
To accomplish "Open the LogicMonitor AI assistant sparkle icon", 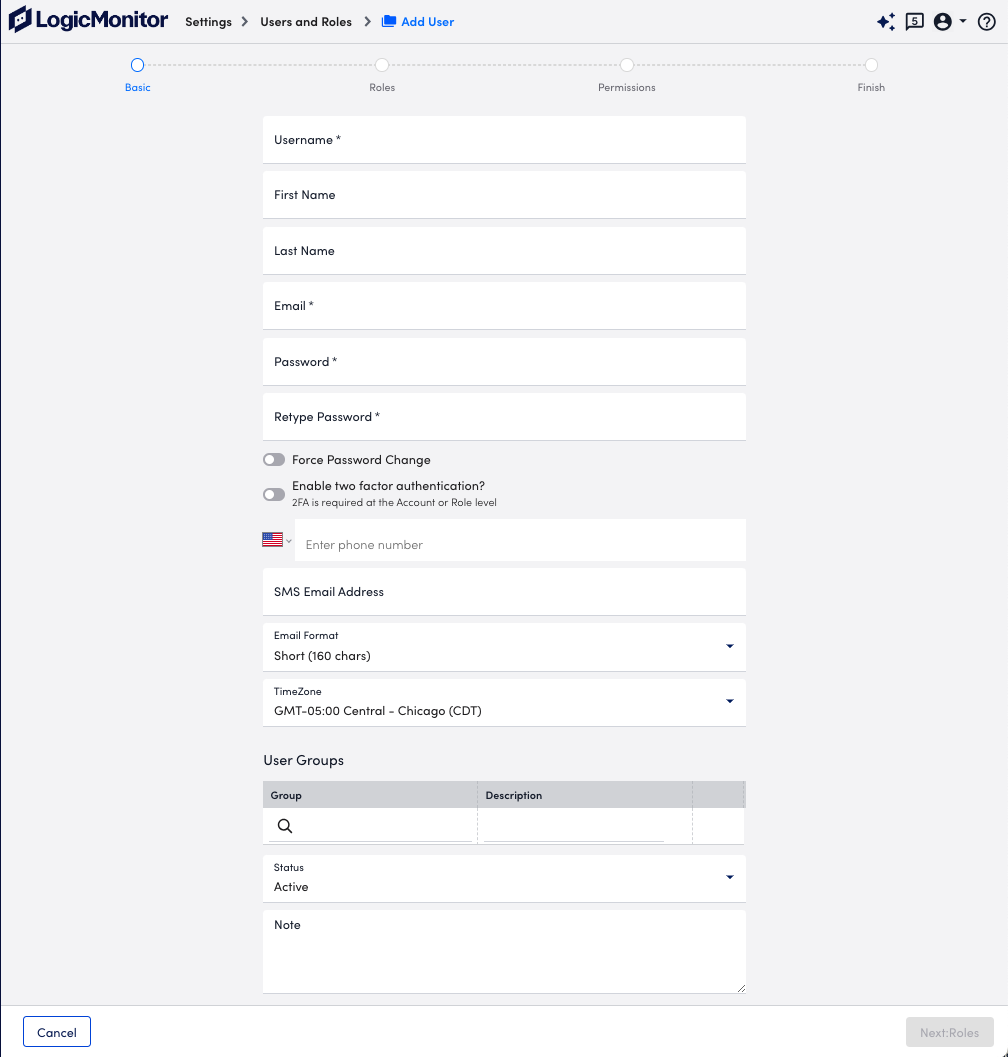I will (886, 21).
